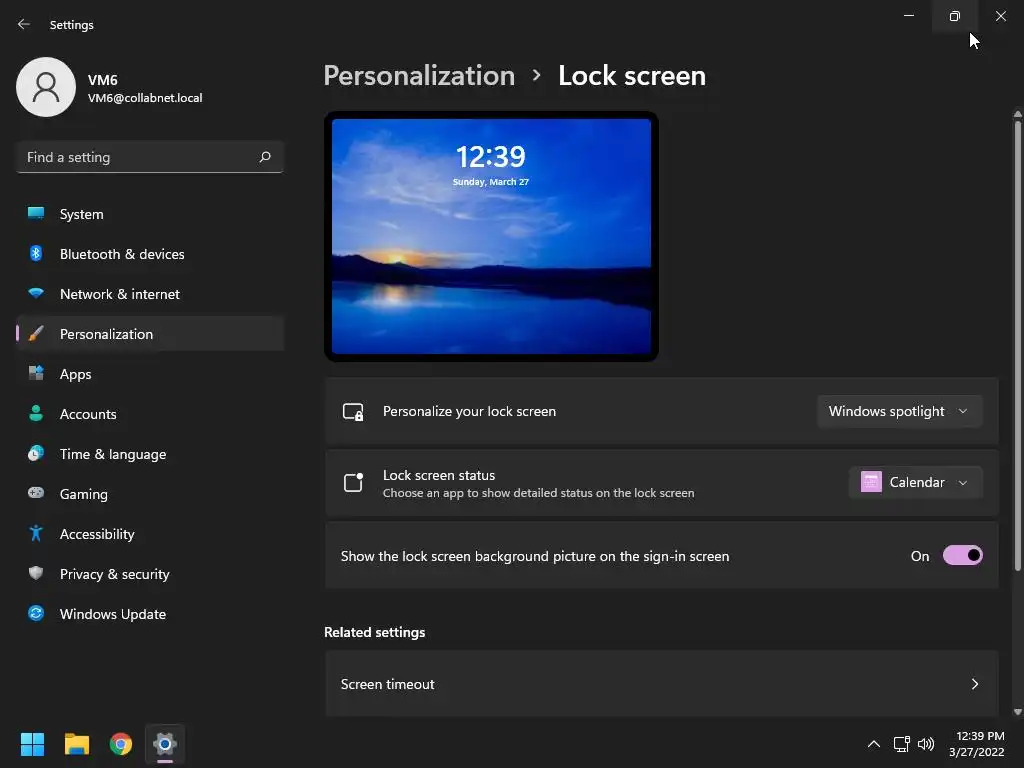The height and width of the screenshot is (768, 1024).
Task: Go to System settings
Action: (x=150, y=214)
